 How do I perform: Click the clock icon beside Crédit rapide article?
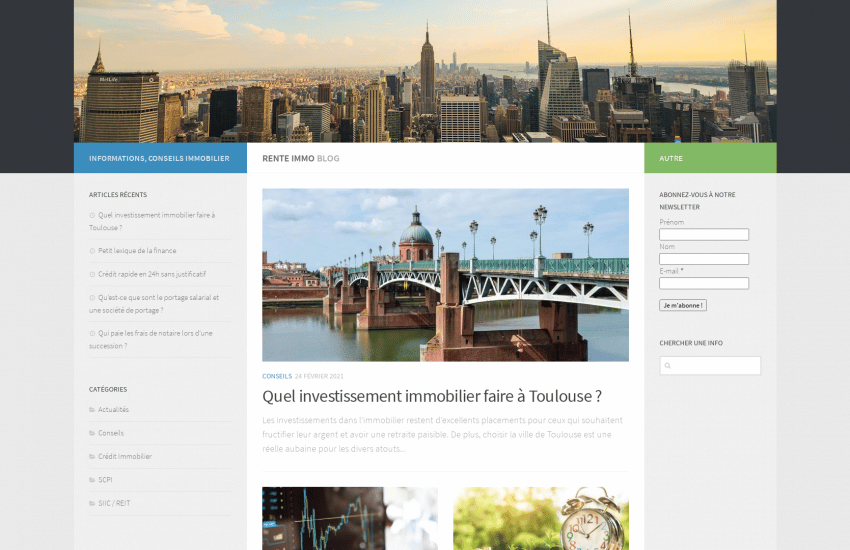tap(92, 274)
